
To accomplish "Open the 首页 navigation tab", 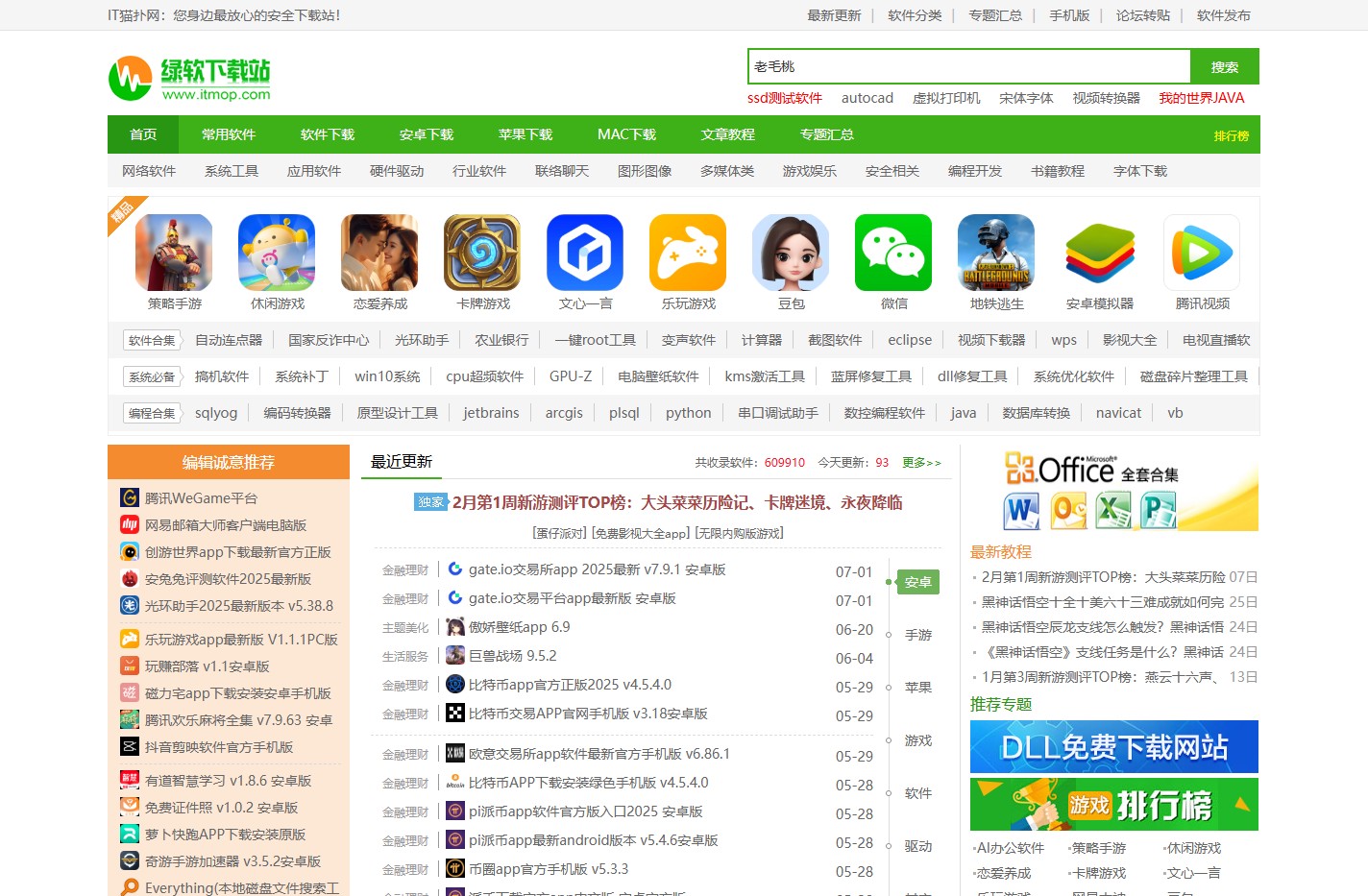I will [x=143, y=134].
